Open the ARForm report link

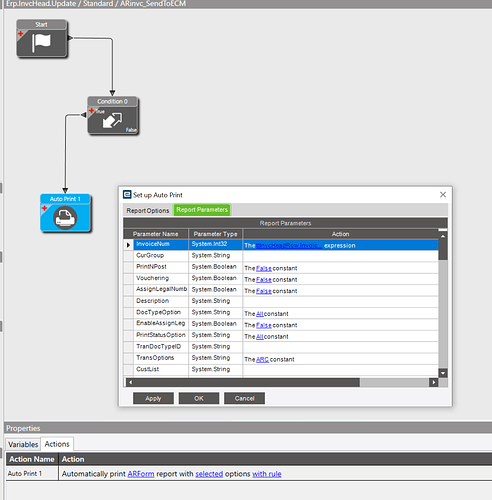(x=141, y=474)
